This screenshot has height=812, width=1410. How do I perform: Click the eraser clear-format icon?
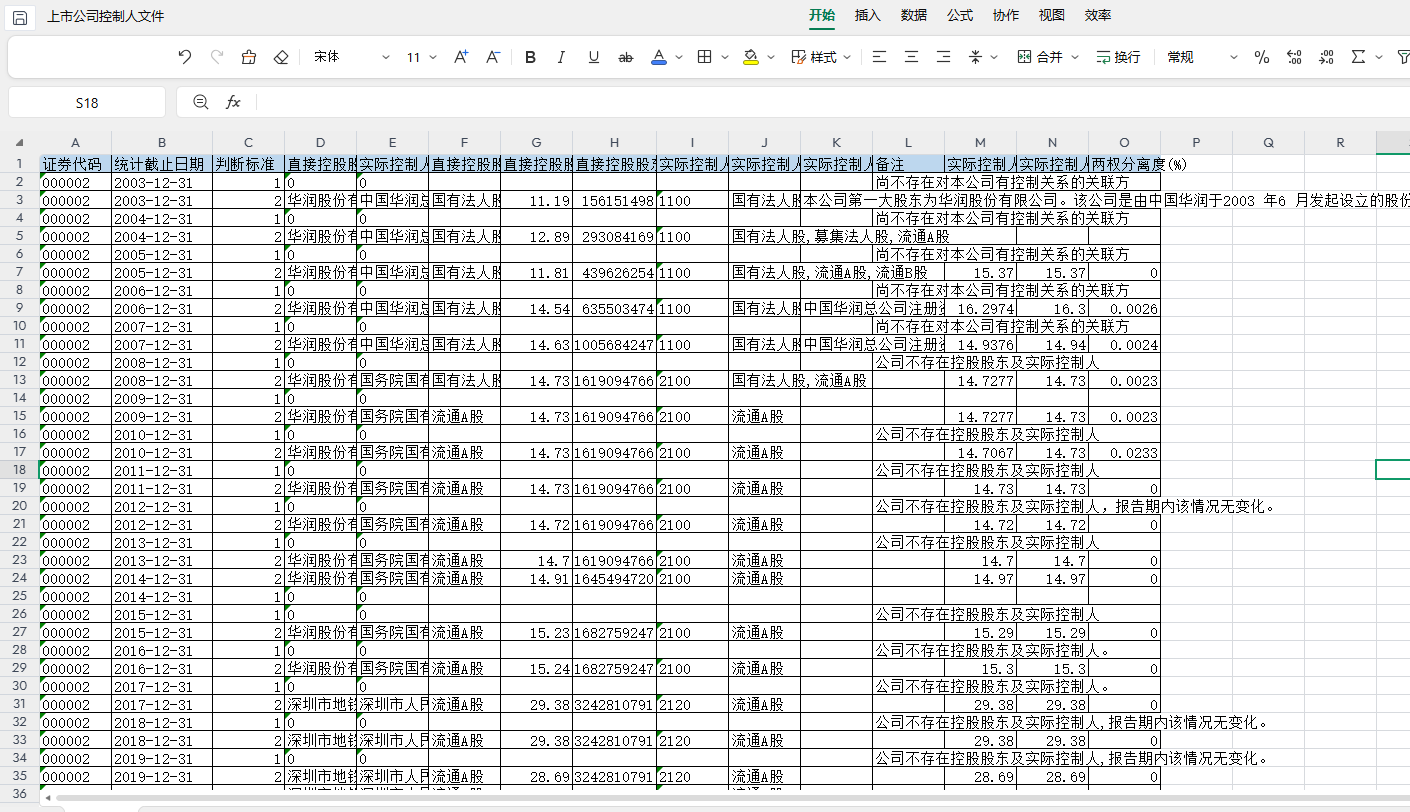click(x=281, y=57)
